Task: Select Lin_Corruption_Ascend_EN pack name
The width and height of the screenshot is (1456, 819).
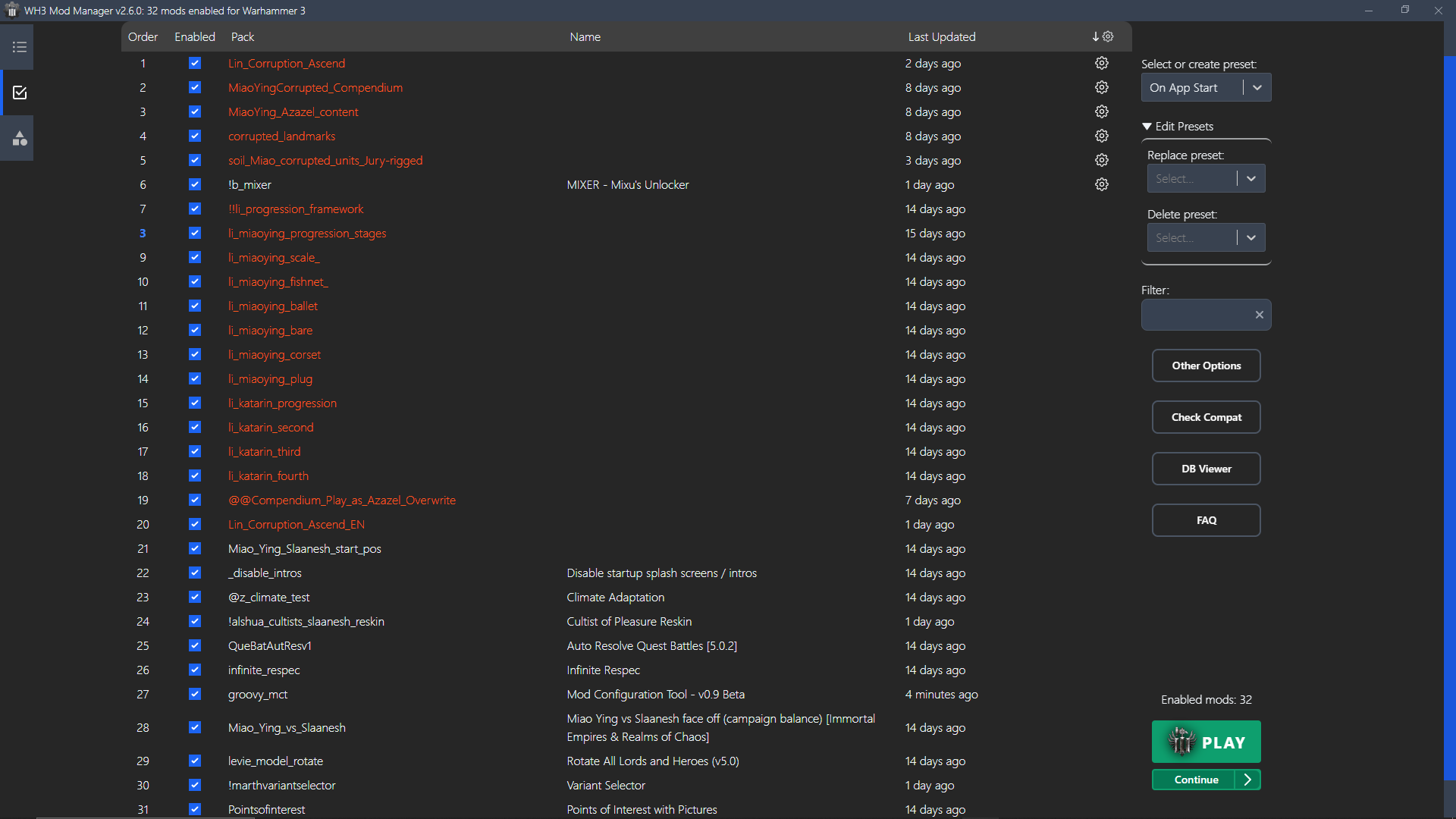Action: pos(296,524)
